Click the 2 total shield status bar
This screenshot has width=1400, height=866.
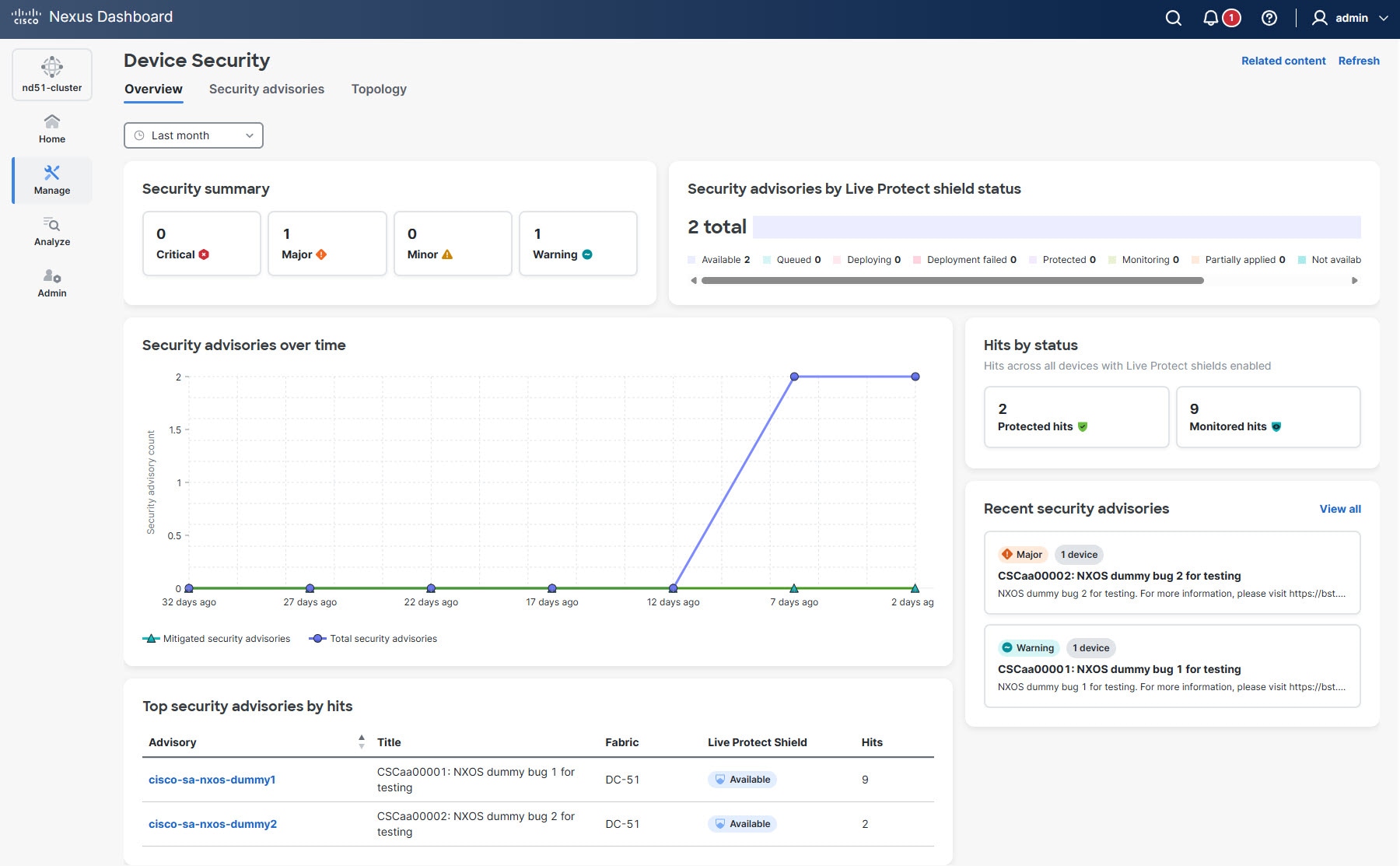pos(1057,227)
